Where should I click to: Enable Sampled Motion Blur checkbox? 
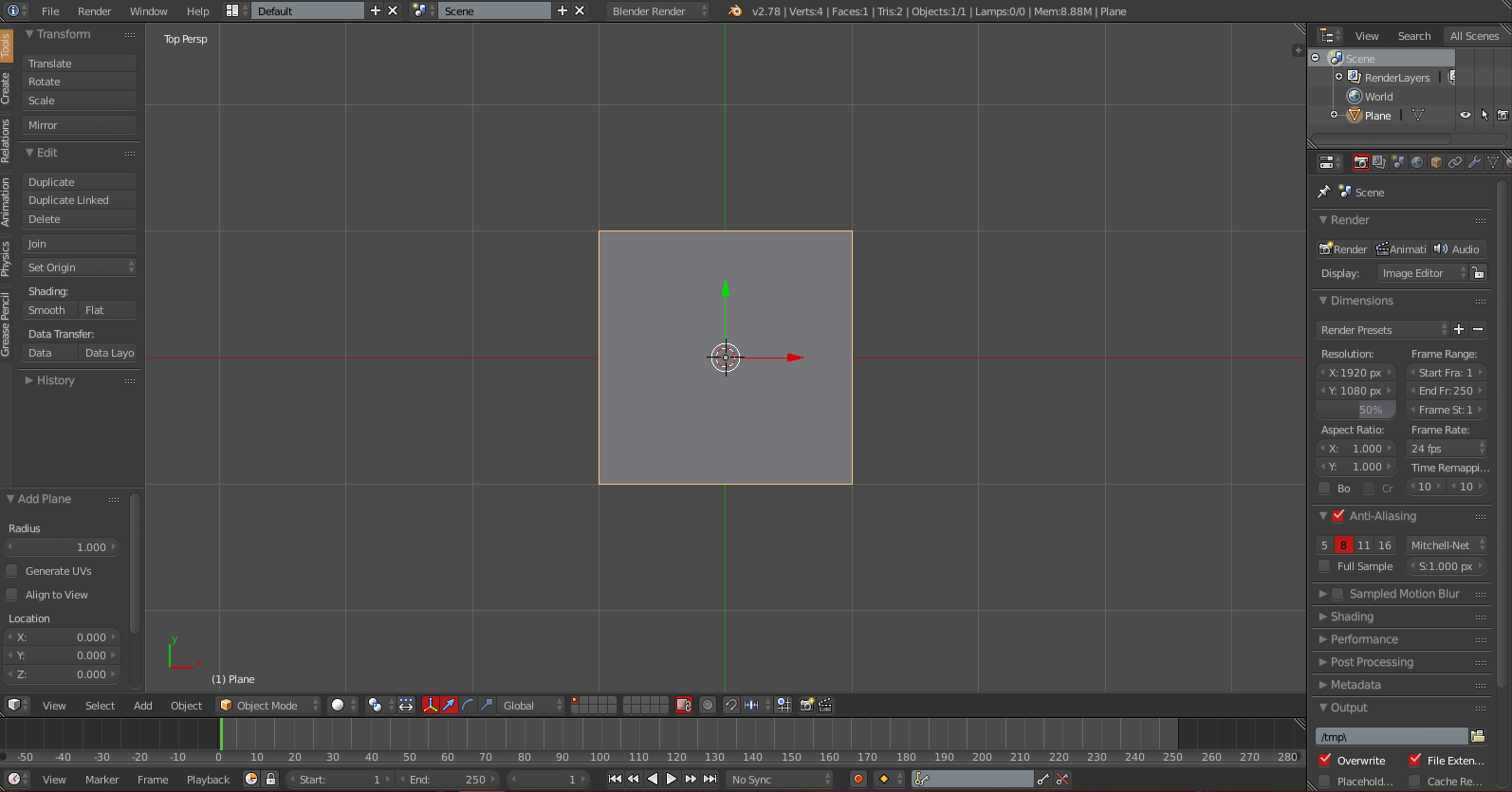pos(1337,594)
